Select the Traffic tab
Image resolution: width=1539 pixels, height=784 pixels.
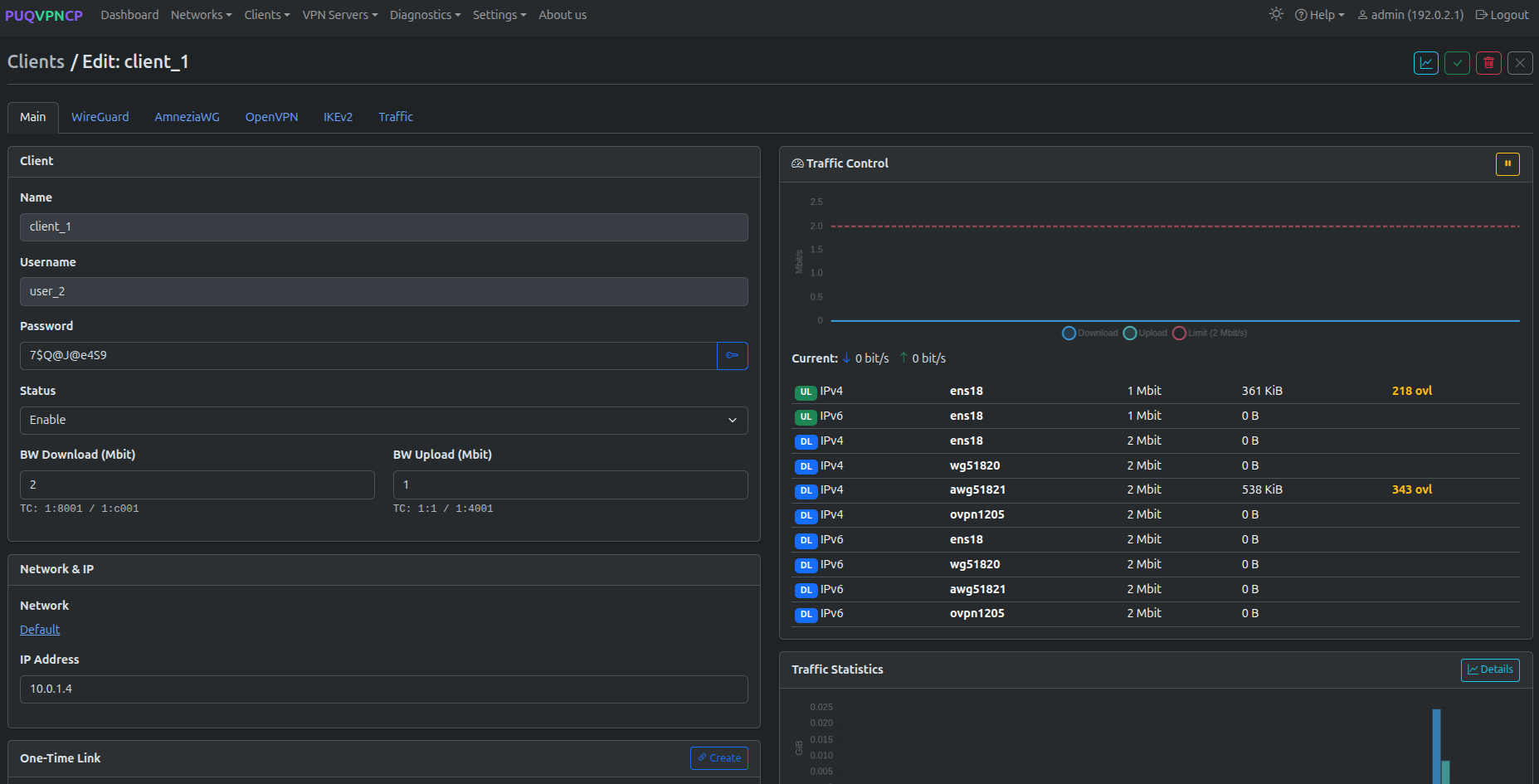(396, 117)
